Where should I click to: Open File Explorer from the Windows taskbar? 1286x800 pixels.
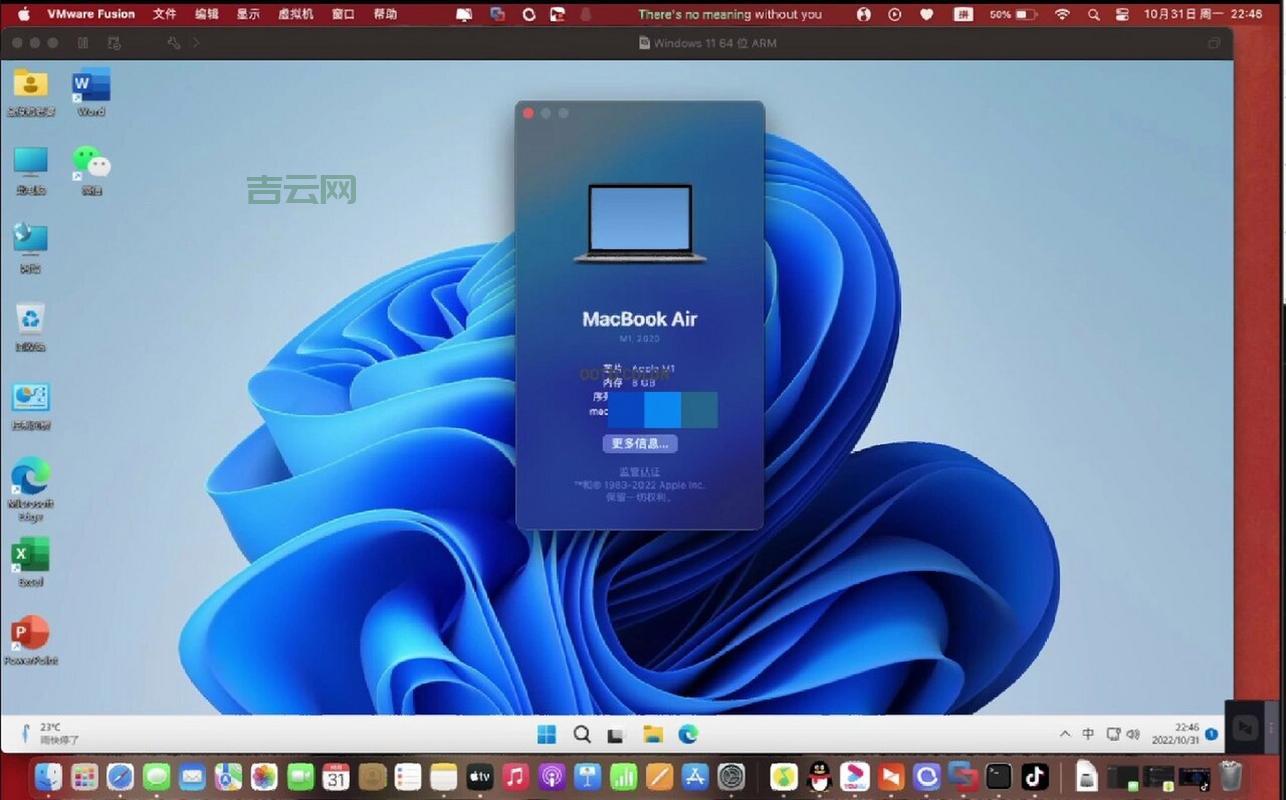[653, 733]
